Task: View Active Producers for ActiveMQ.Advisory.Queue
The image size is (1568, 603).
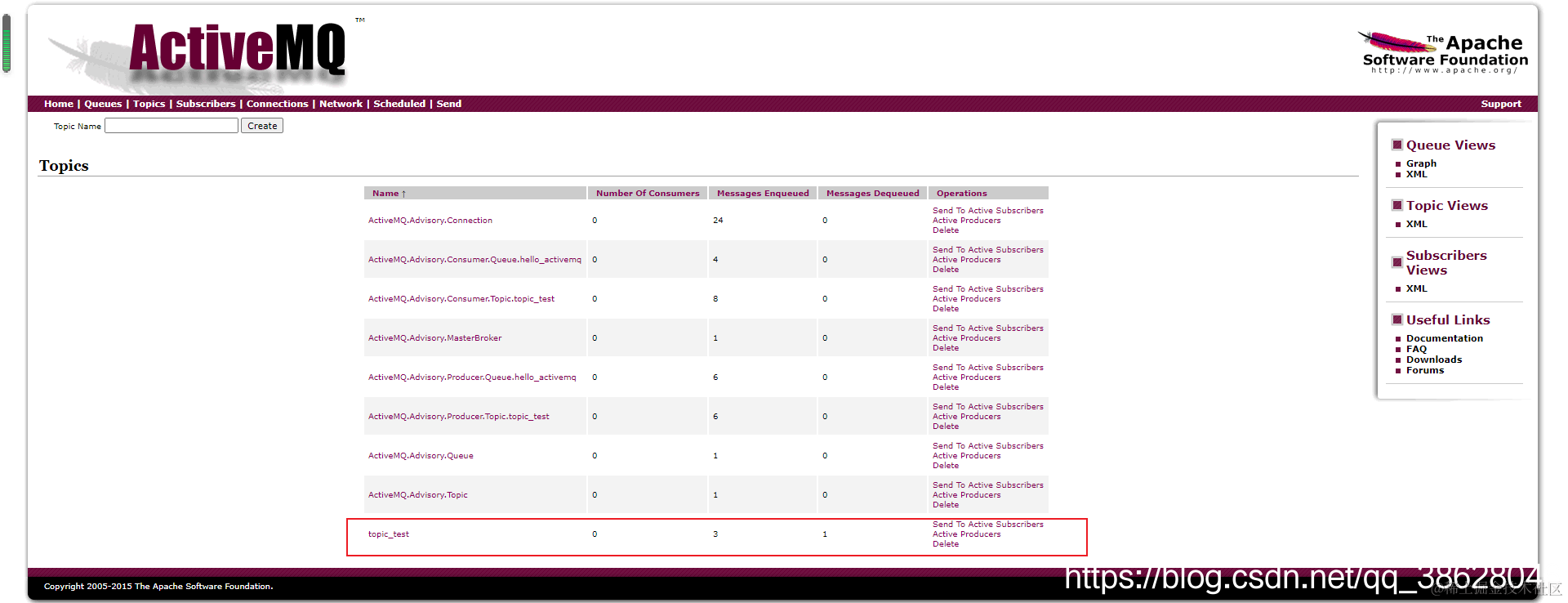Action: 967,456
